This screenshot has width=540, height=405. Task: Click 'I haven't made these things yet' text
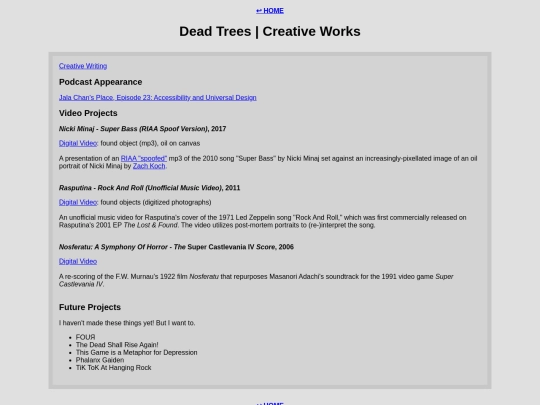pyautogui.click(x=127, y=323)
